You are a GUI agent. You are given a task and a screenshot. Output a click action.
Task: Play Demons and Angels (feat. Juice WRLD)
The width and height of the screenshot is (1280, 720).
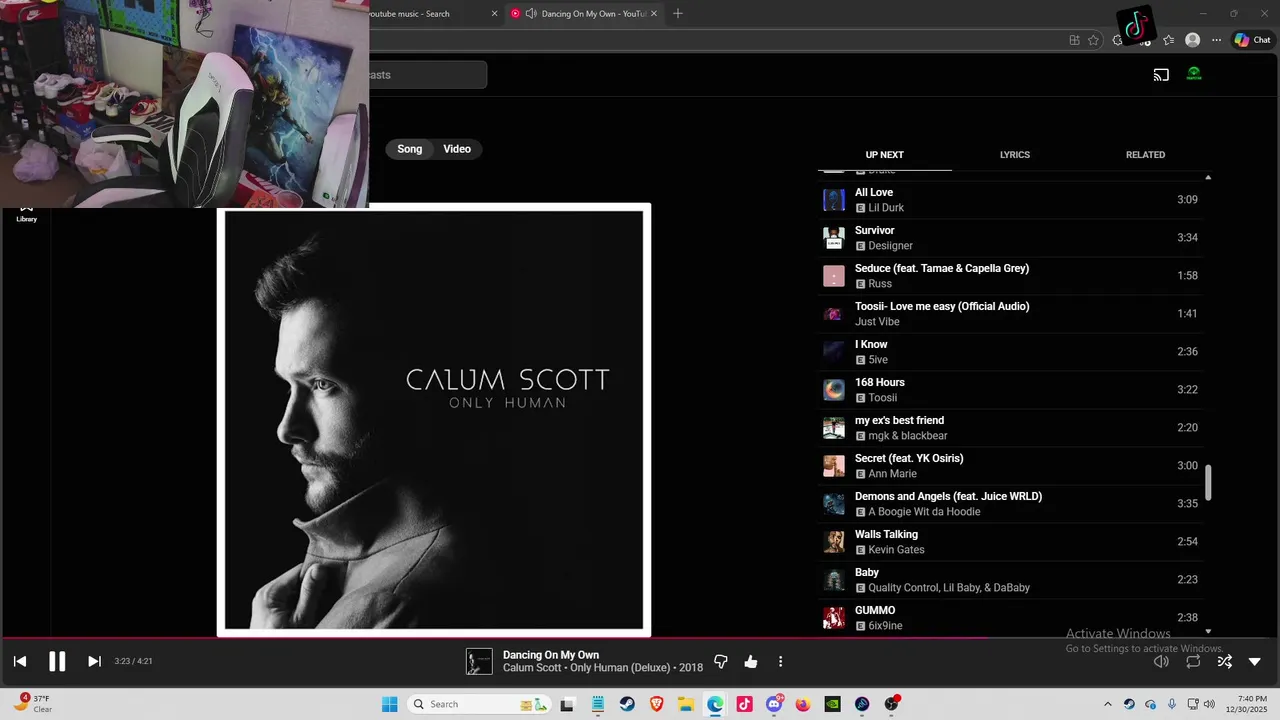[1010, 504]
